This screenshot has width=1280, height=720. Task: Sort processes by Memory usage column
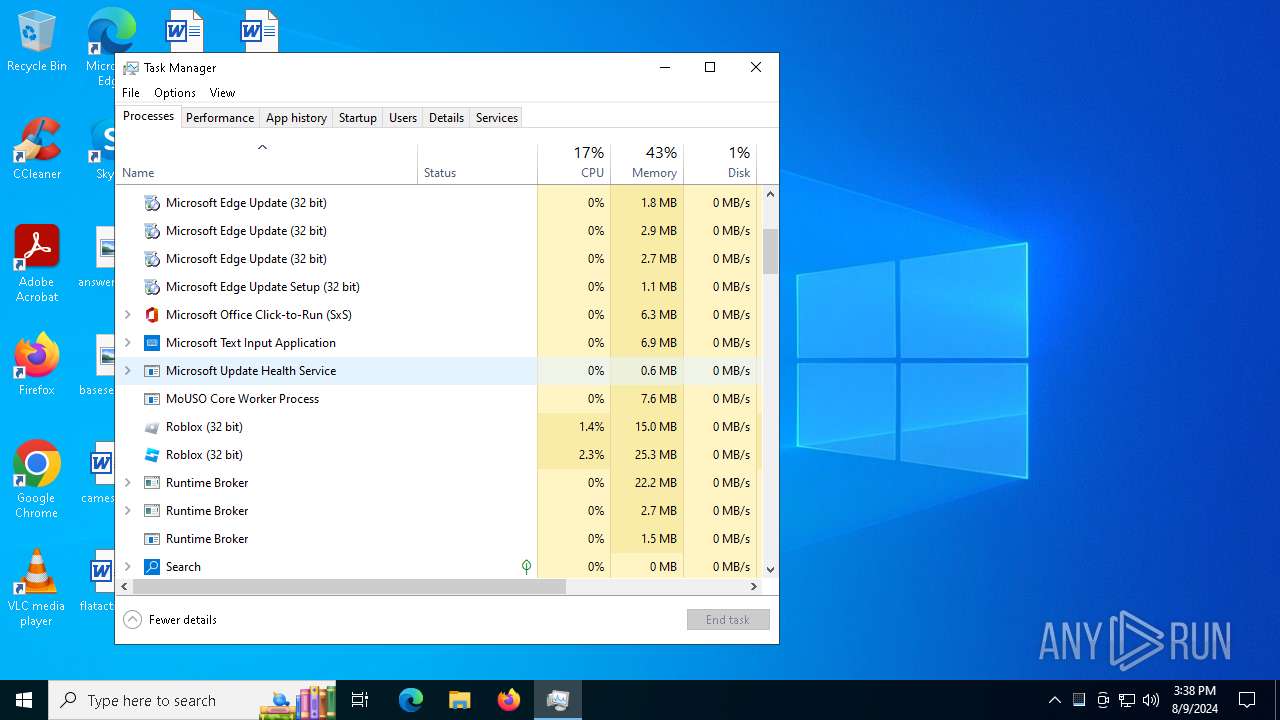coord(647,164)
